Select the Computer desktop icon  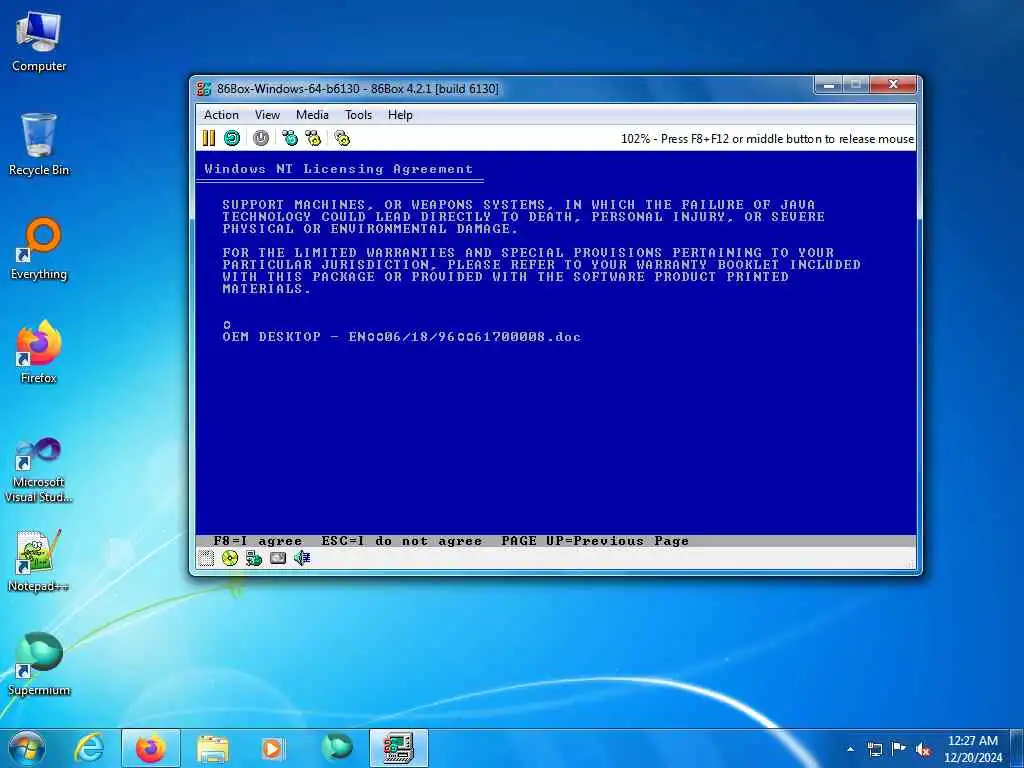(x=39, y=42)
